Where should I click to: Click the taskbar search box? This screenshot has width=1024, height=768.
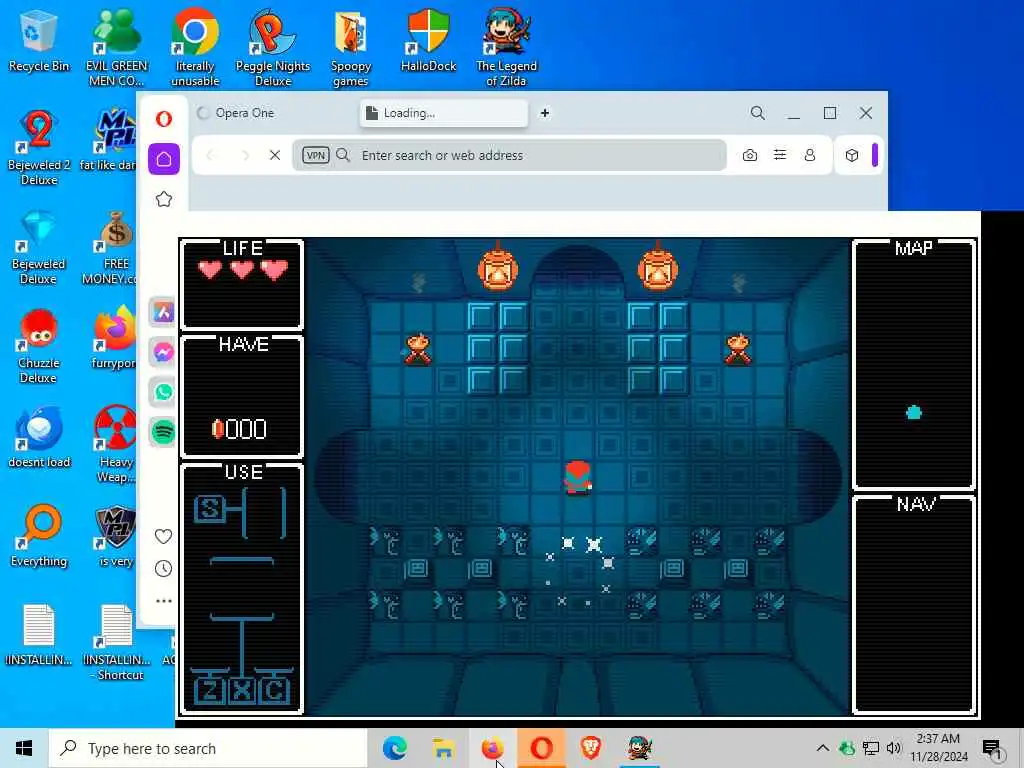tap(208, 748)
